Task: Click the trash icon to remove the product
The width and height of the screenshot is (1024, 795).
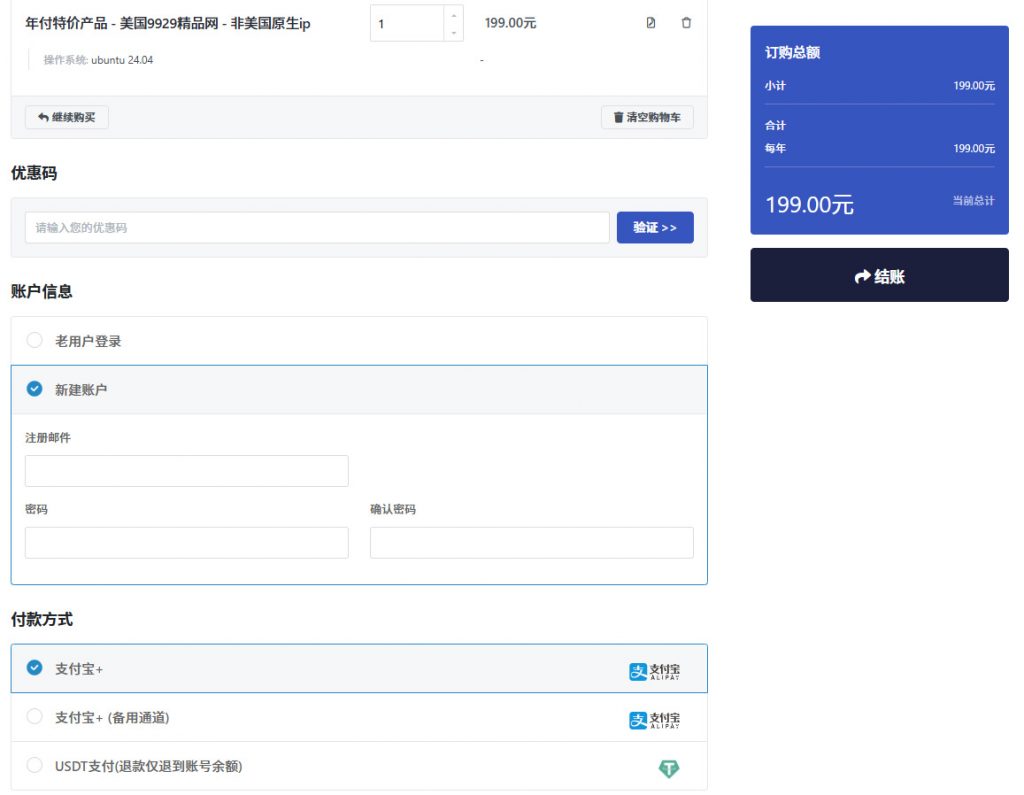Action: (x=686, y=22)
